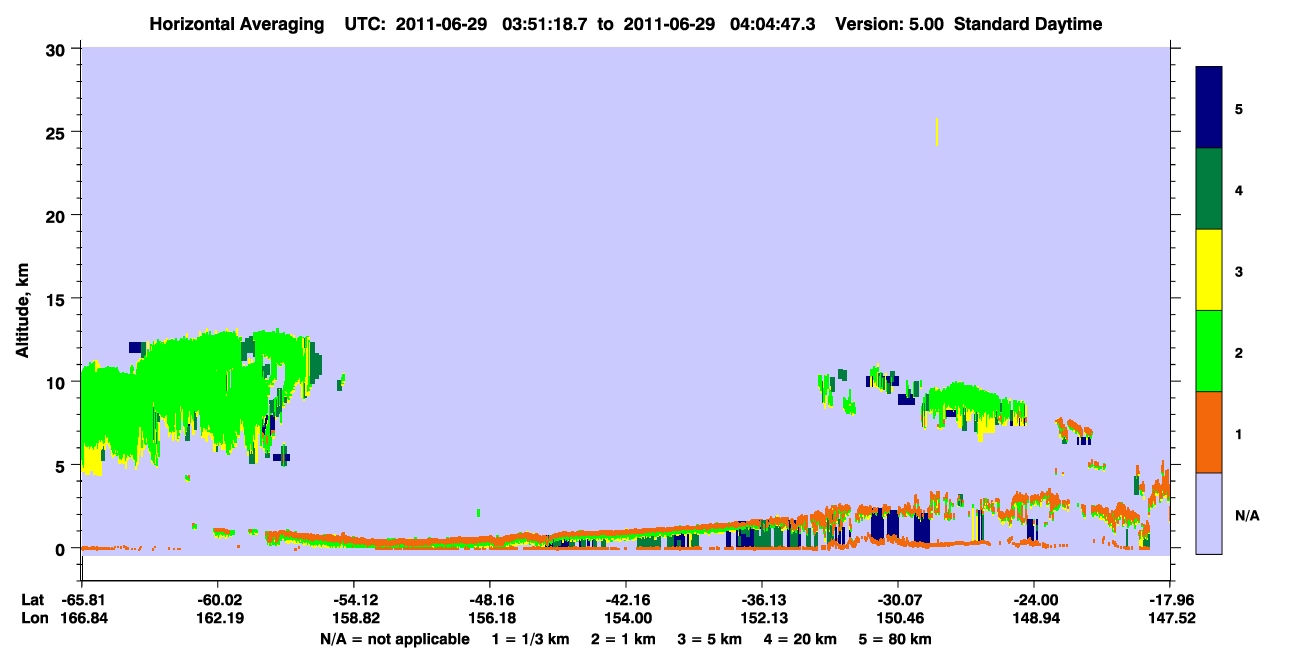Click the lavender N/A color swatch
Image resolution: width=1300 pixels, height=667 pixels.
[1209, 513]
